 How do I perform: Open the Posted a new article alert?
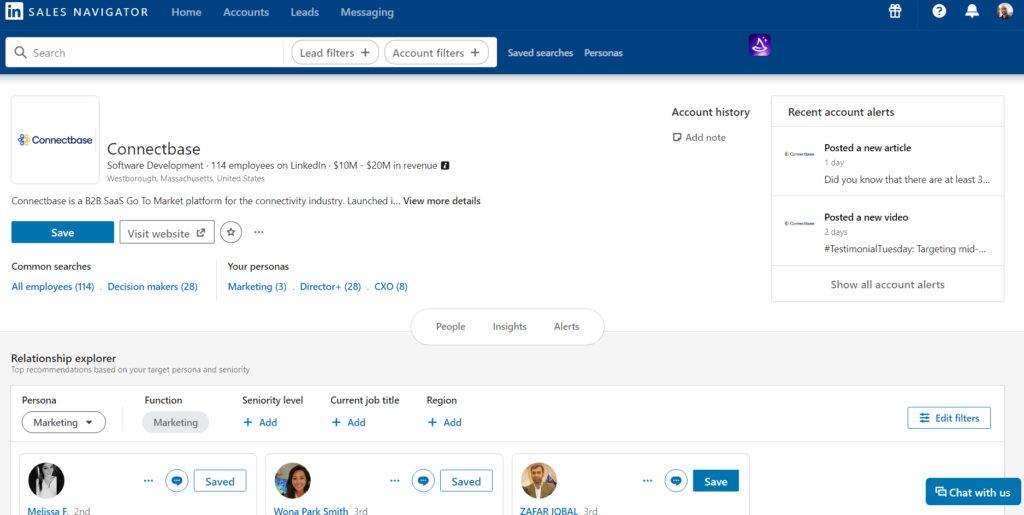tap(888, 162)
